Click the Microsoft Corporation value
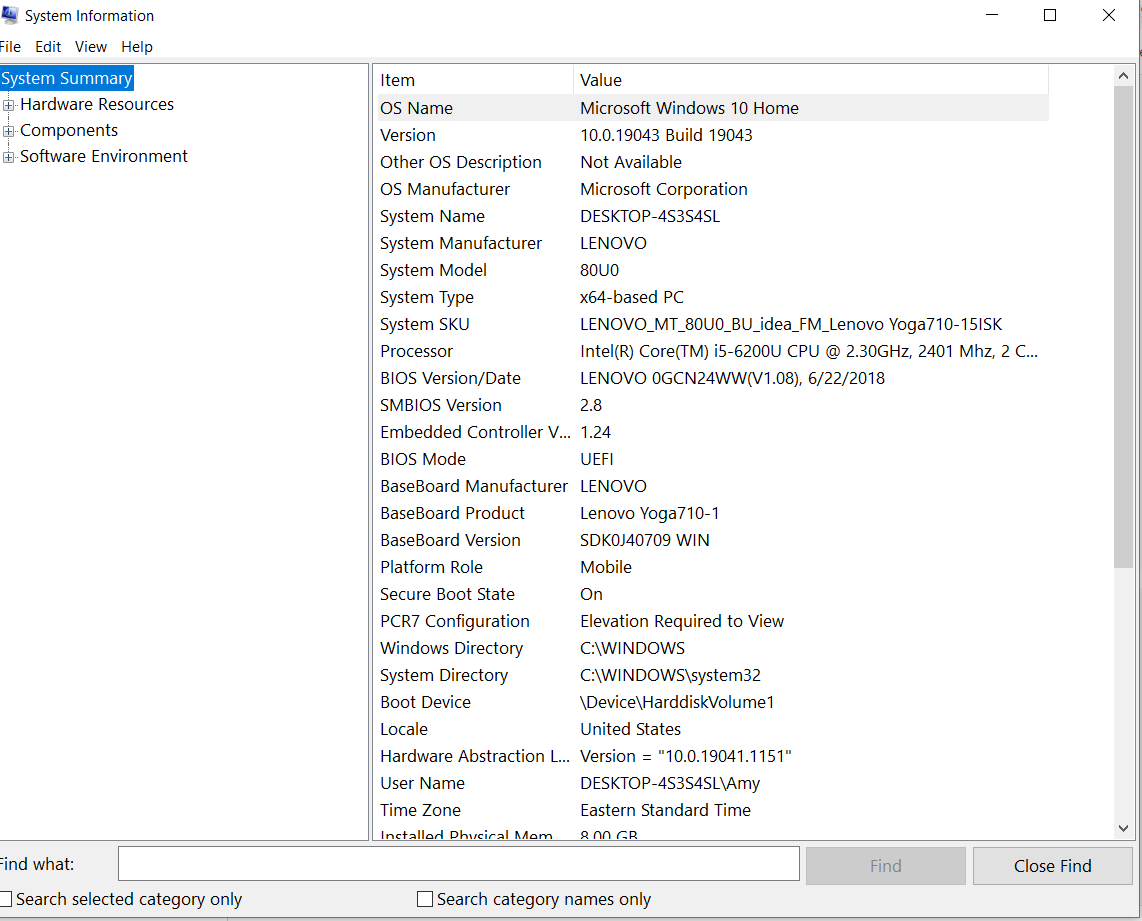The width and height of the screenshot is (1142, 921). point(663,189)
